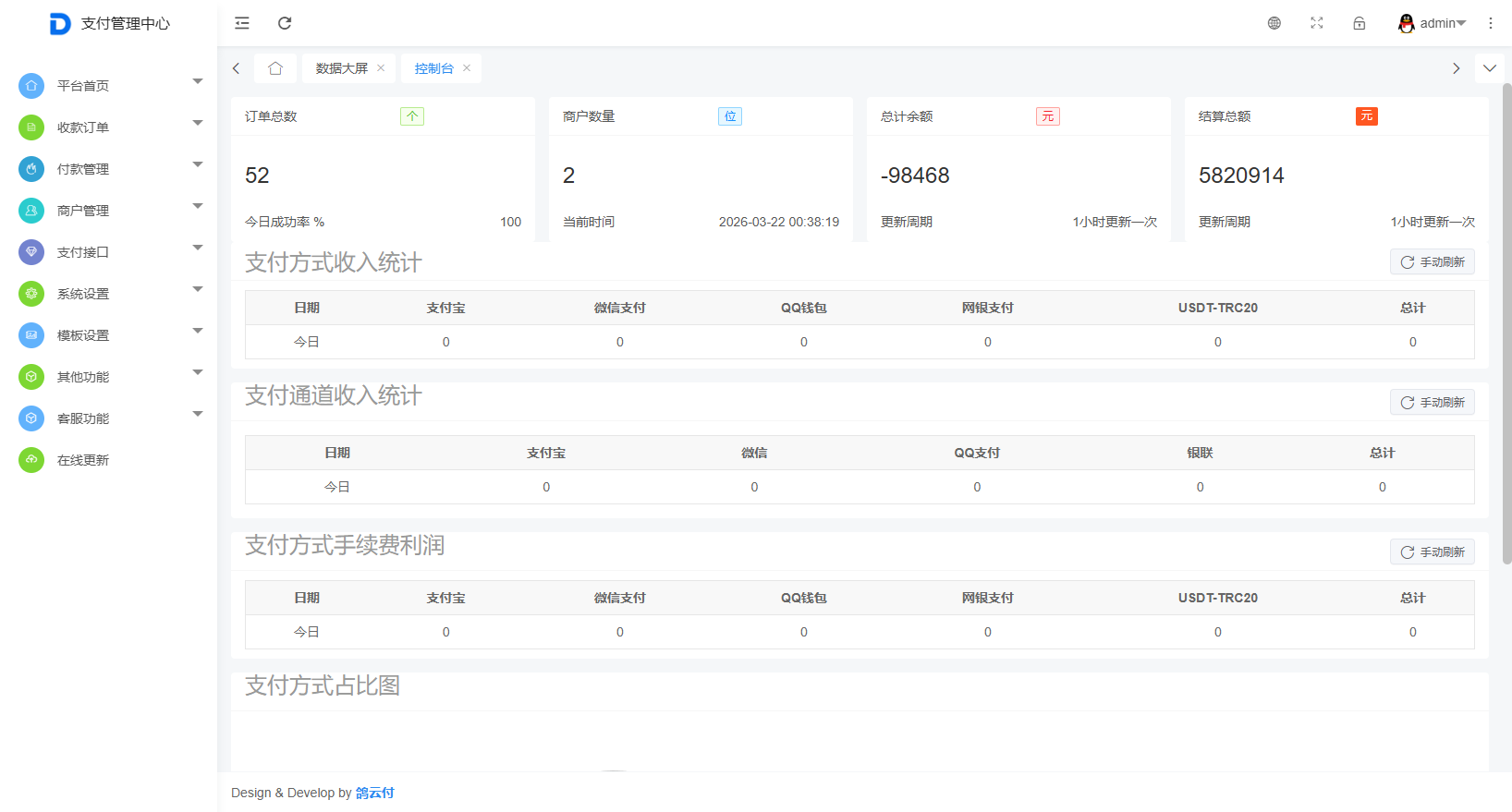
Task: Enter fullscreen mode via expand icon
Action: click(1317, 23)
